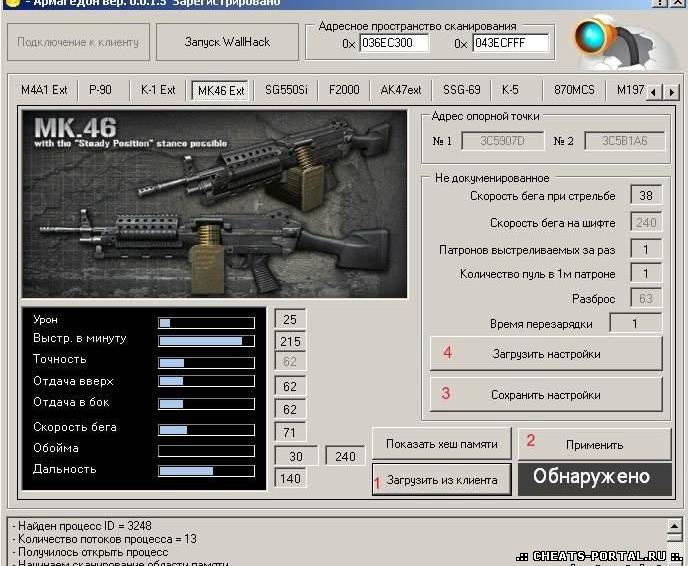688x566 pixels.
Task: Click the Скорость бега stat bar
Action: pos(206,430)
